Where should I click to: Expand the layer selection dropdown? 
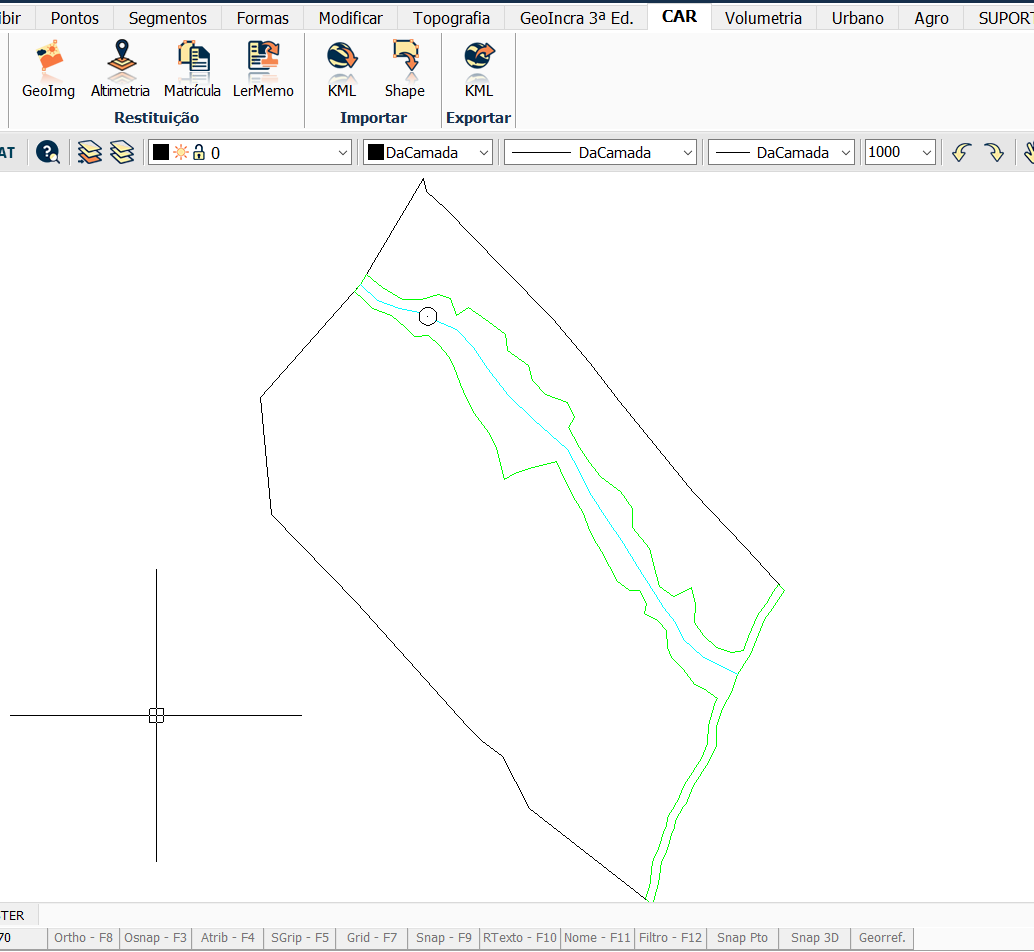[343, 153]
